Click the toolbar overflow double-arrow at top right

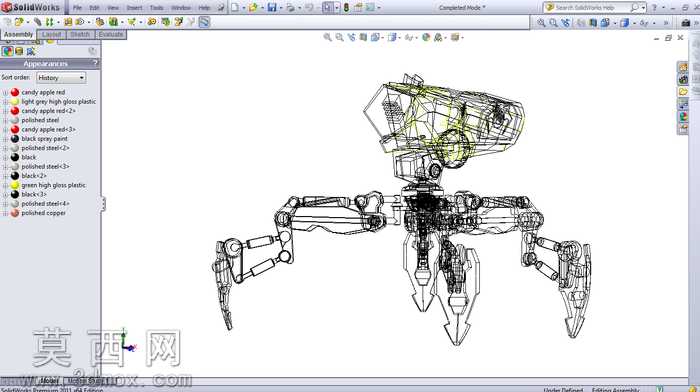(x=666, y=22)
